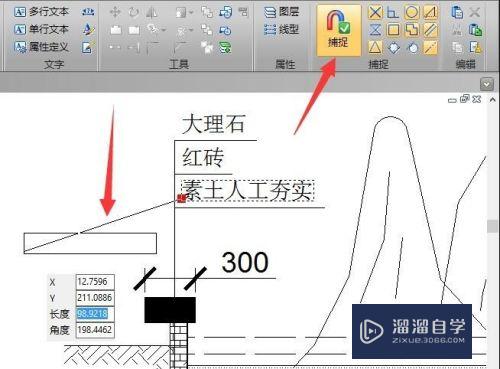
Task: Click the 长度 length input field
Action: pos(95,314)
